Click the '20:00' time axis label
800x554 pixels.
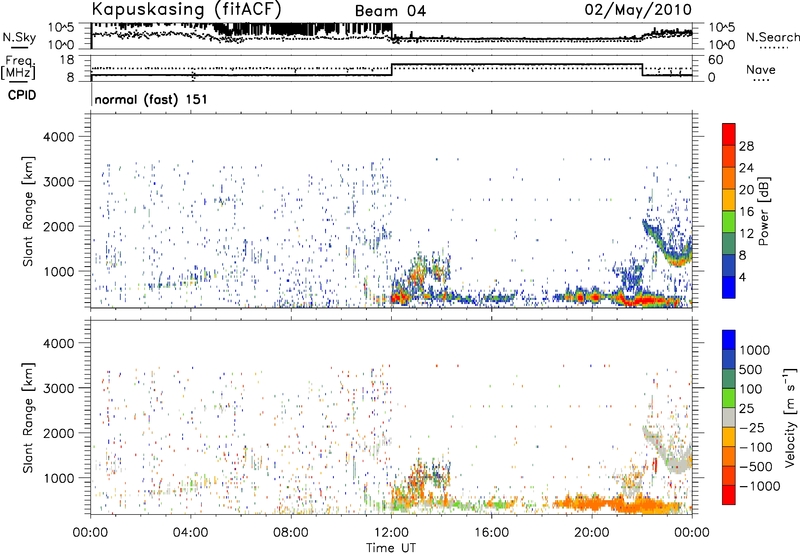591,533
